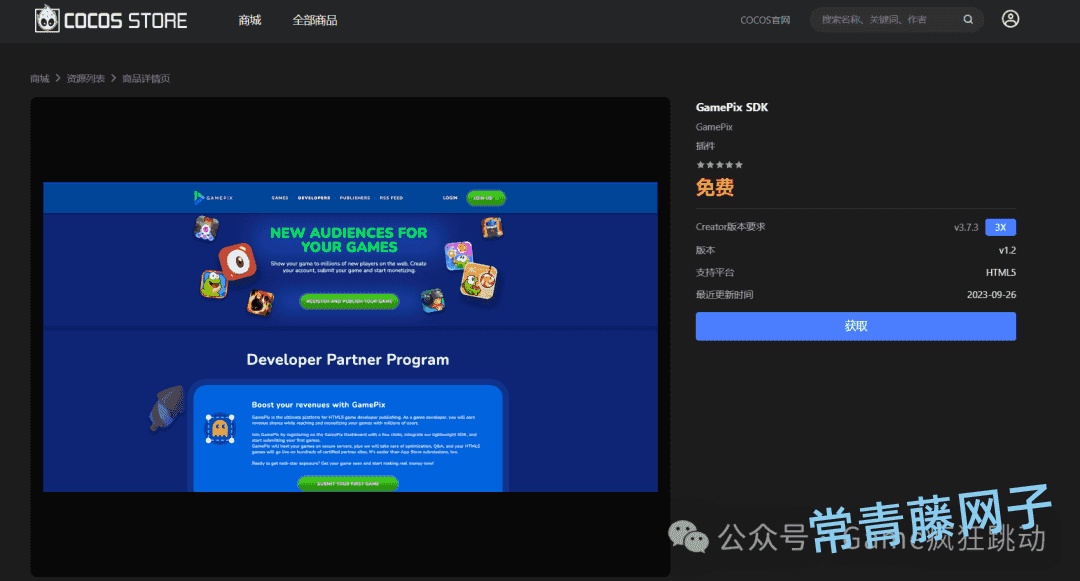
Task: Visit the COCOS官网 link
Action: tap(765, 20)
